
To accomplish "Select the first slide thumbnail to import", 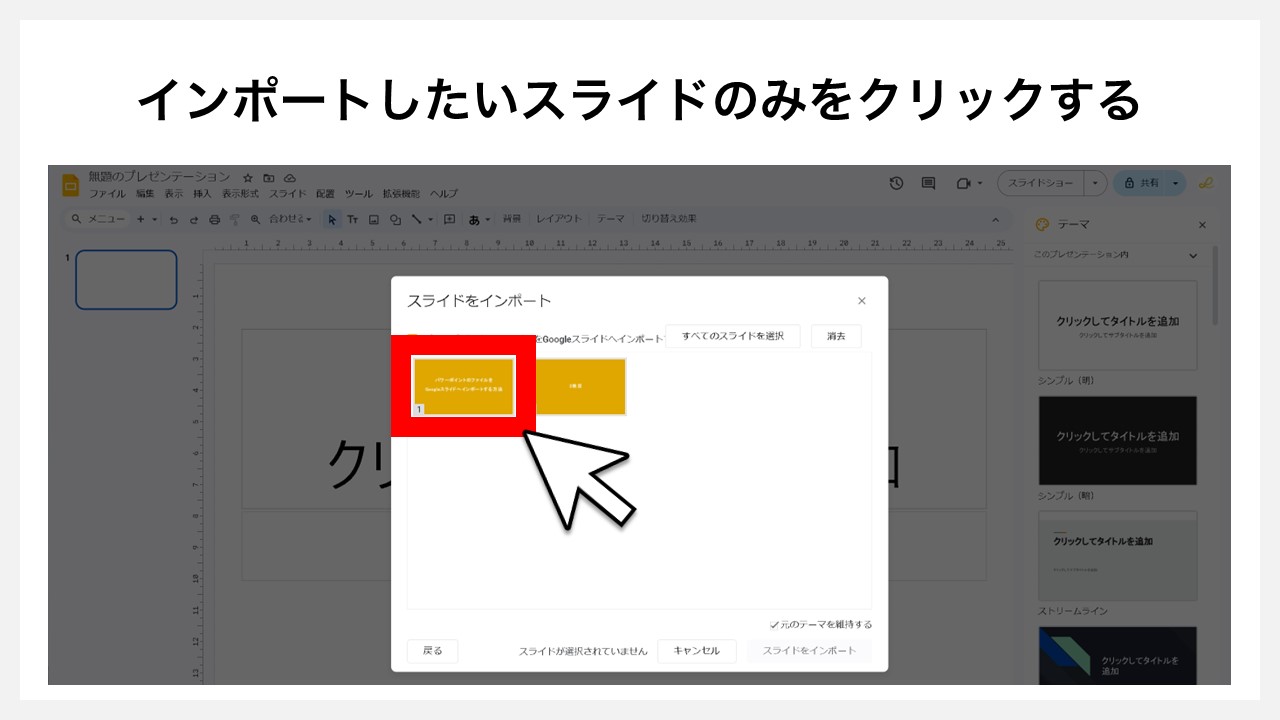I will 463,386.
